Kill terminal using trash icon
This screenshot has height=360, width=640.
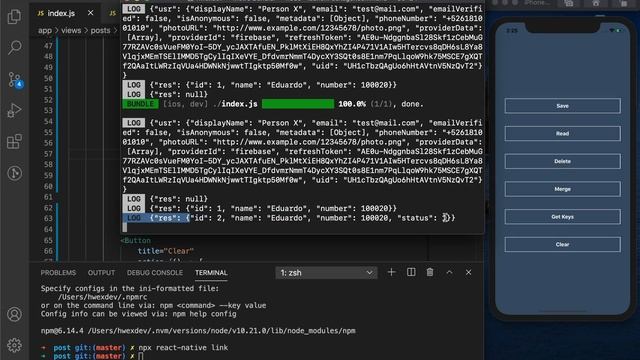430,272
